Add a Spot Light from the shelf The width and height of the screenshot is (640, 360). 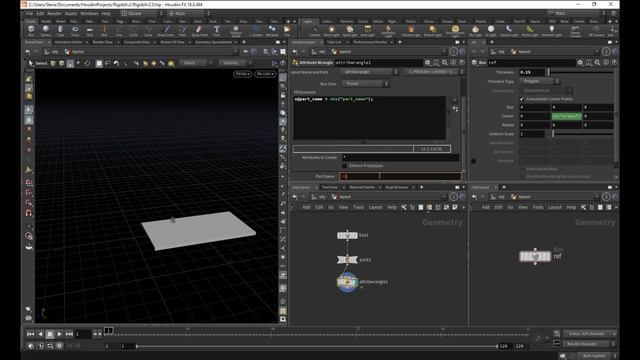tap(350, 31)
